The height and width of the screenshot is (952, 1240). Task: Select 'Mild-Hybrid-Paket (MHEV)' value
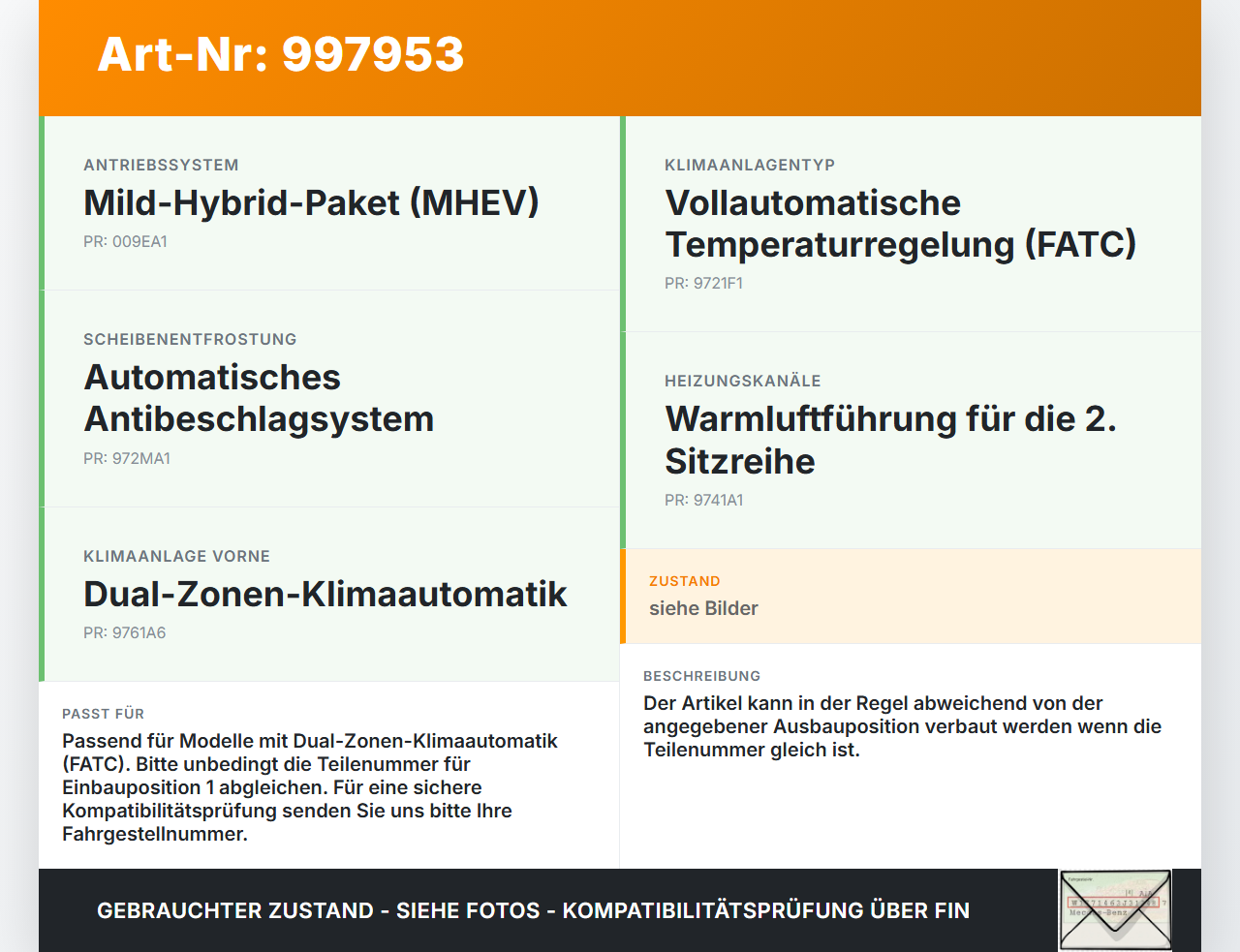(x=311, y=202)
